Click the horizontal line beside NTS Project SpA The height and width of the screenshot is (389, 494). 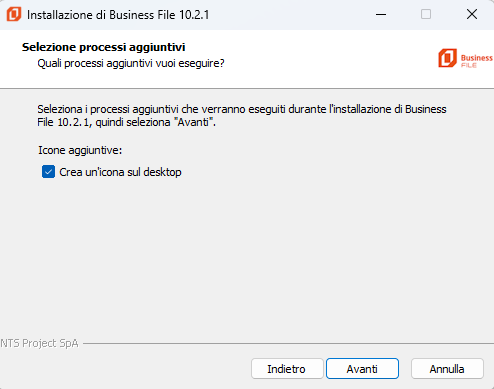[288, 343]
